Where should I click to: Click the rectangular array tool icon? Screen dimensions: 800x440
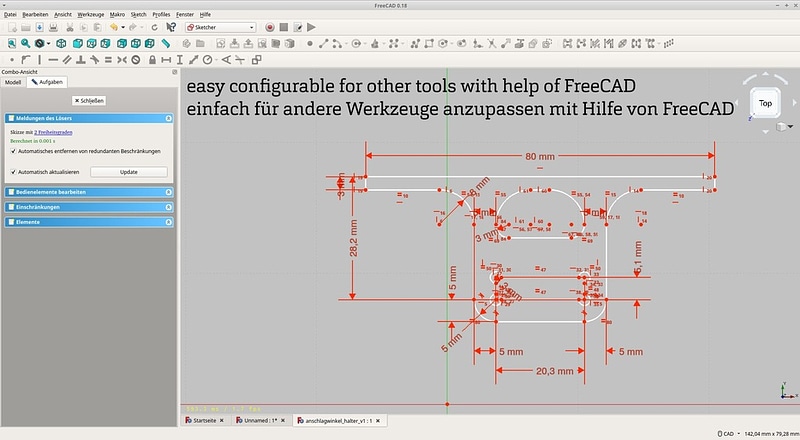click(668, 43)
